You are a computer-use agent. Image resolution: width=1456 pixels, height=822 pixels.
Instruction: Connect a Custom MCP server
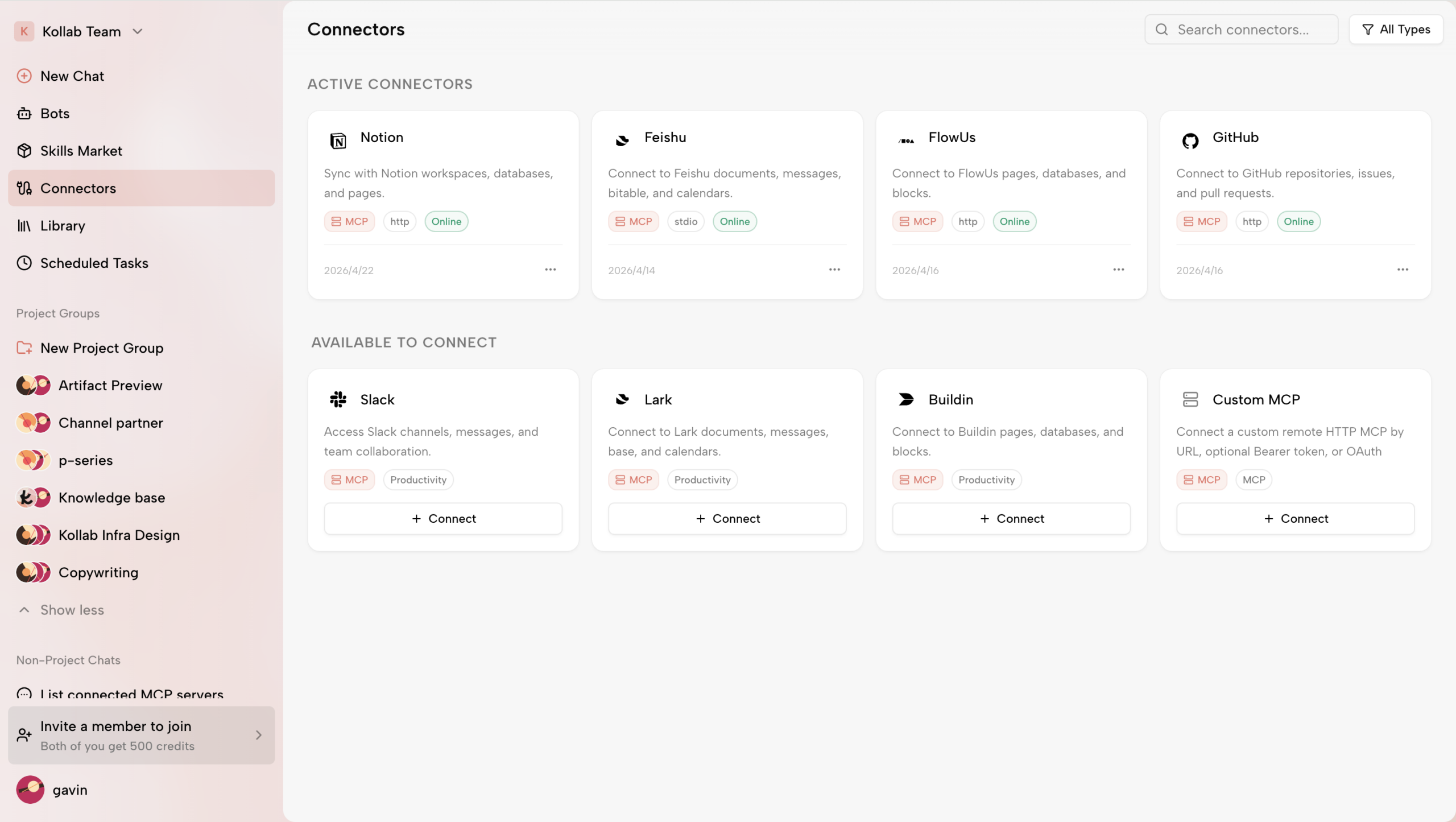click(1295, 518)
